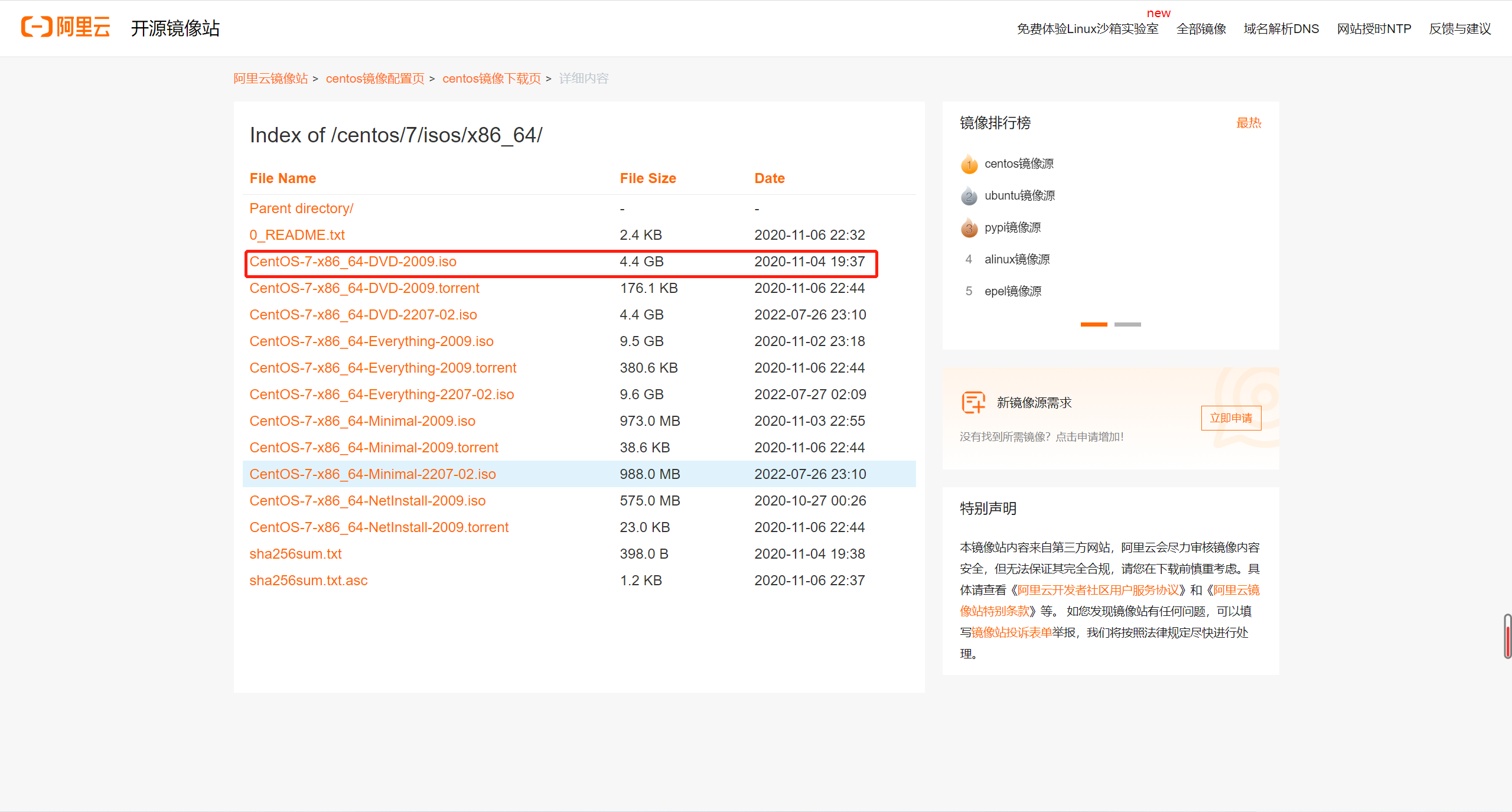
Task: Click the third-place medal icon beside pypi镜像源
Action: pos(969,228)
